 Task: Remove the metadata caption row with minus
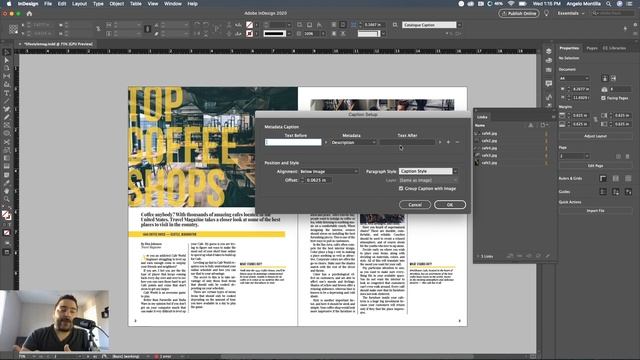[457, 142]
